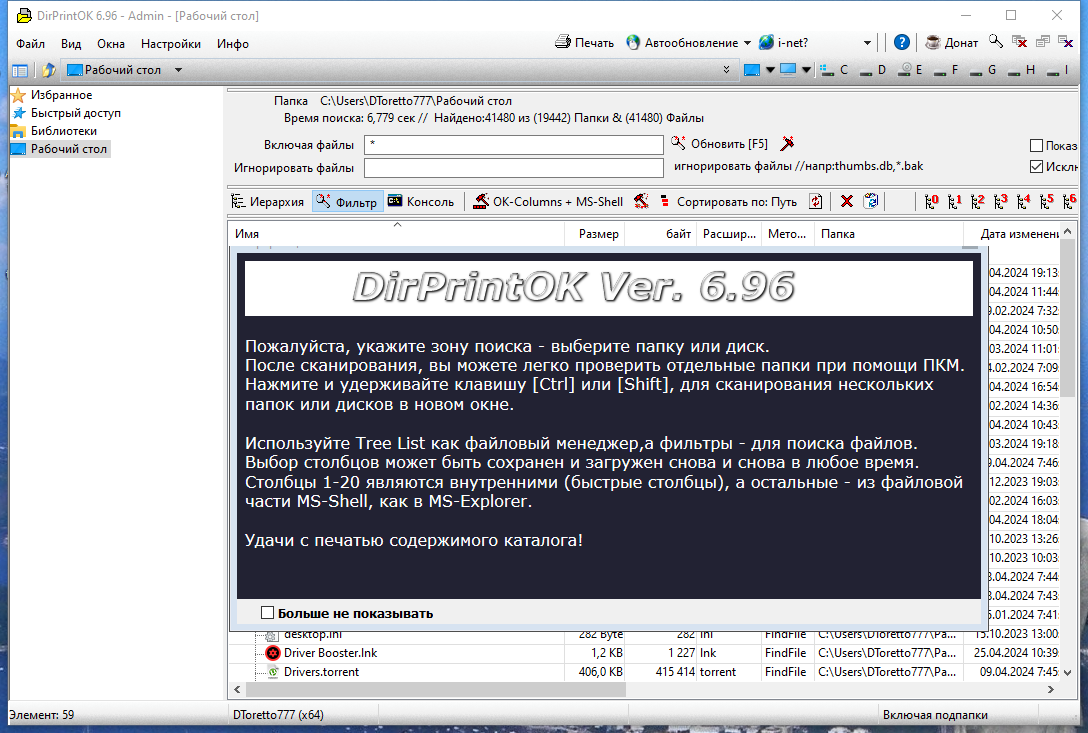Screen dimensions: 1088x733
Task: Click the horizontal scrollbar thumb of file list
Action: [435, 689]
